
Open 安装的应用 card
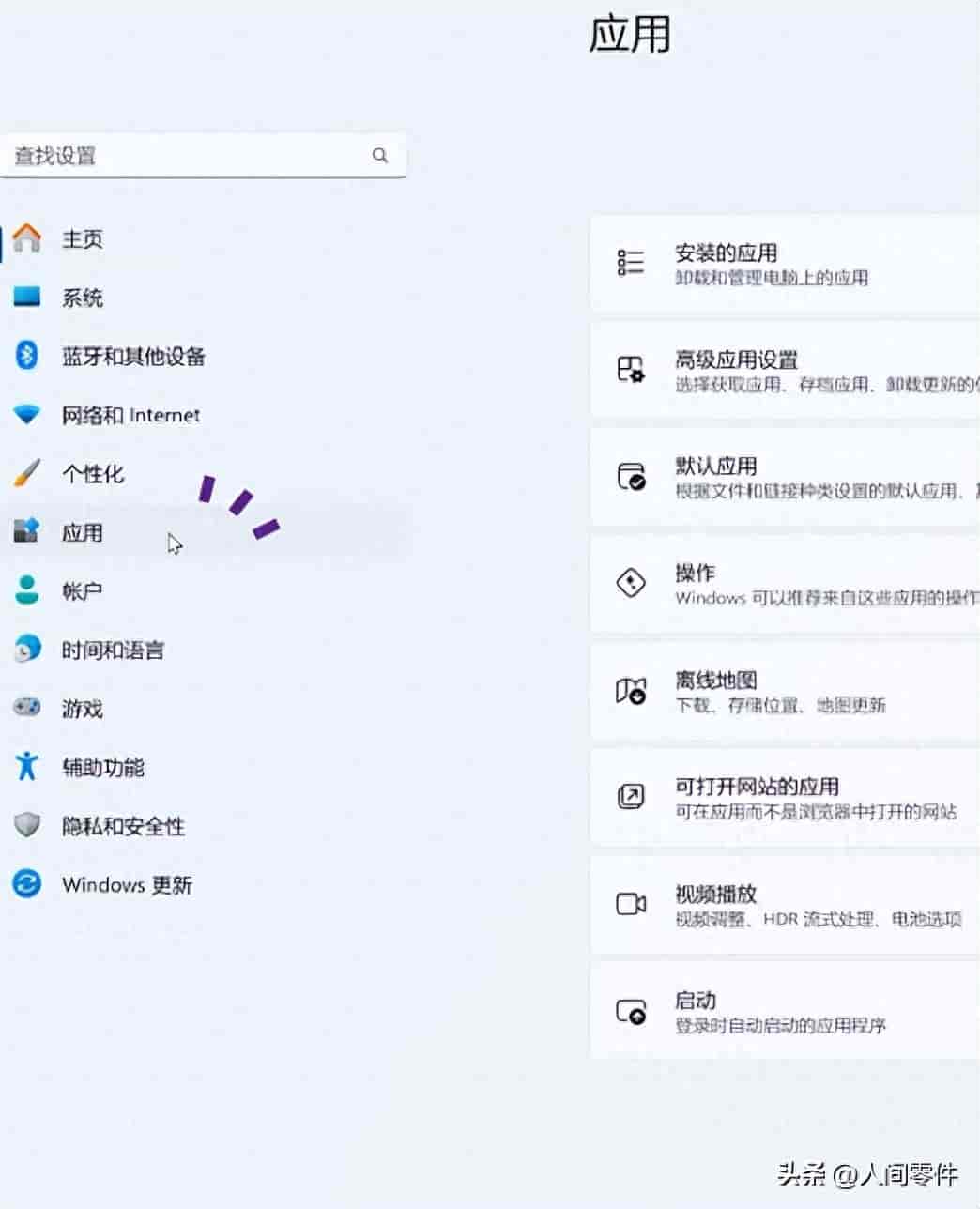[x=785, y=263]
